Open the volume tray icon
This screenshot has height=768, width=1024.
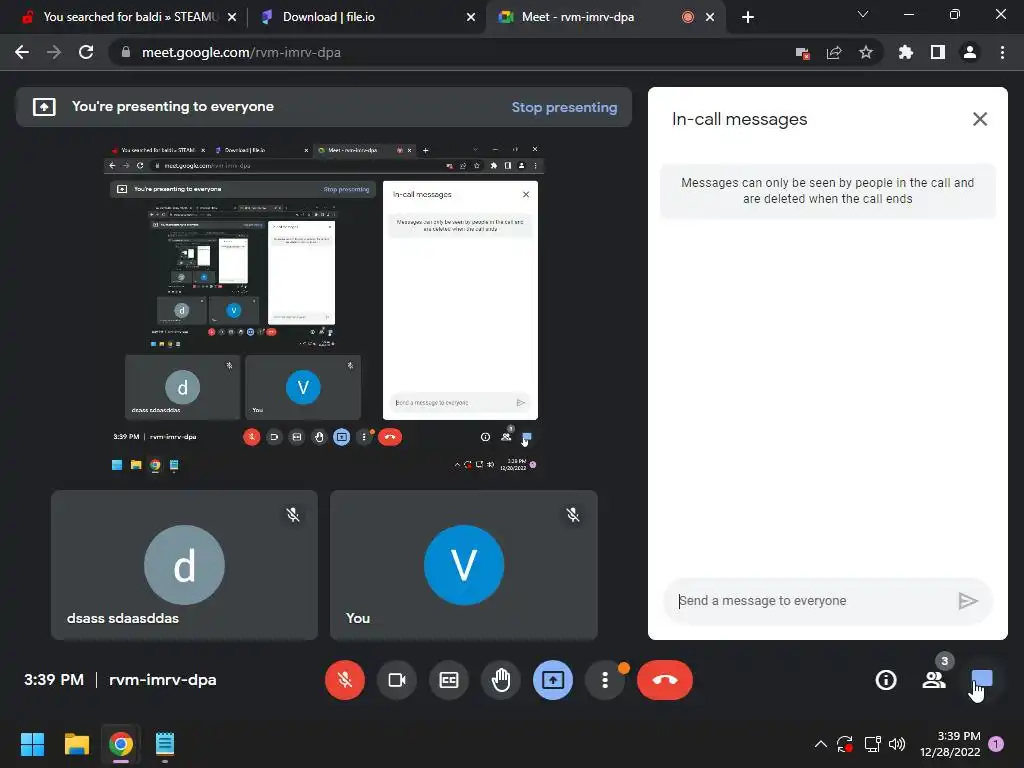[897, 744]
